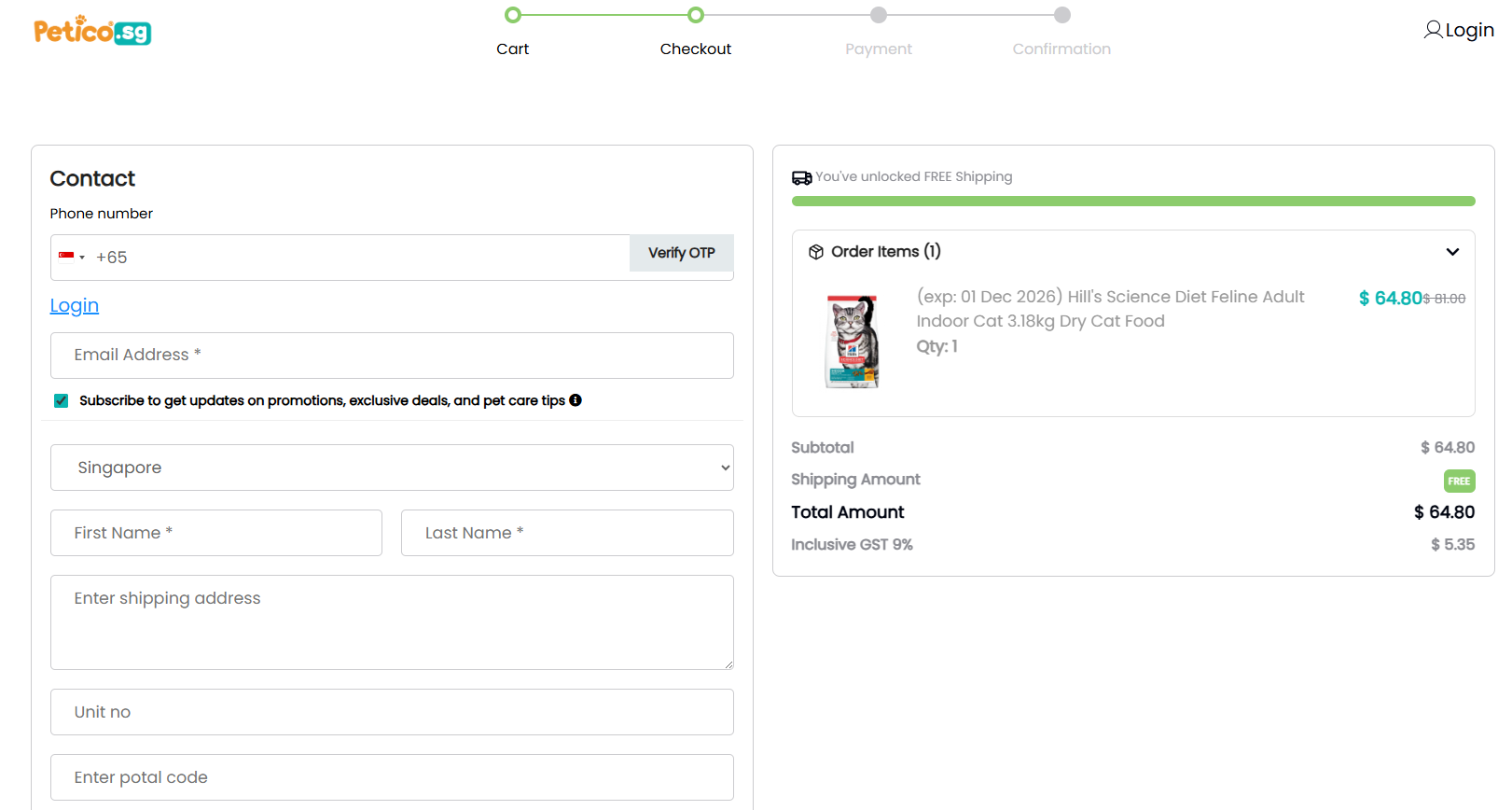Open the Singapore country dropdown

point(391,467)
